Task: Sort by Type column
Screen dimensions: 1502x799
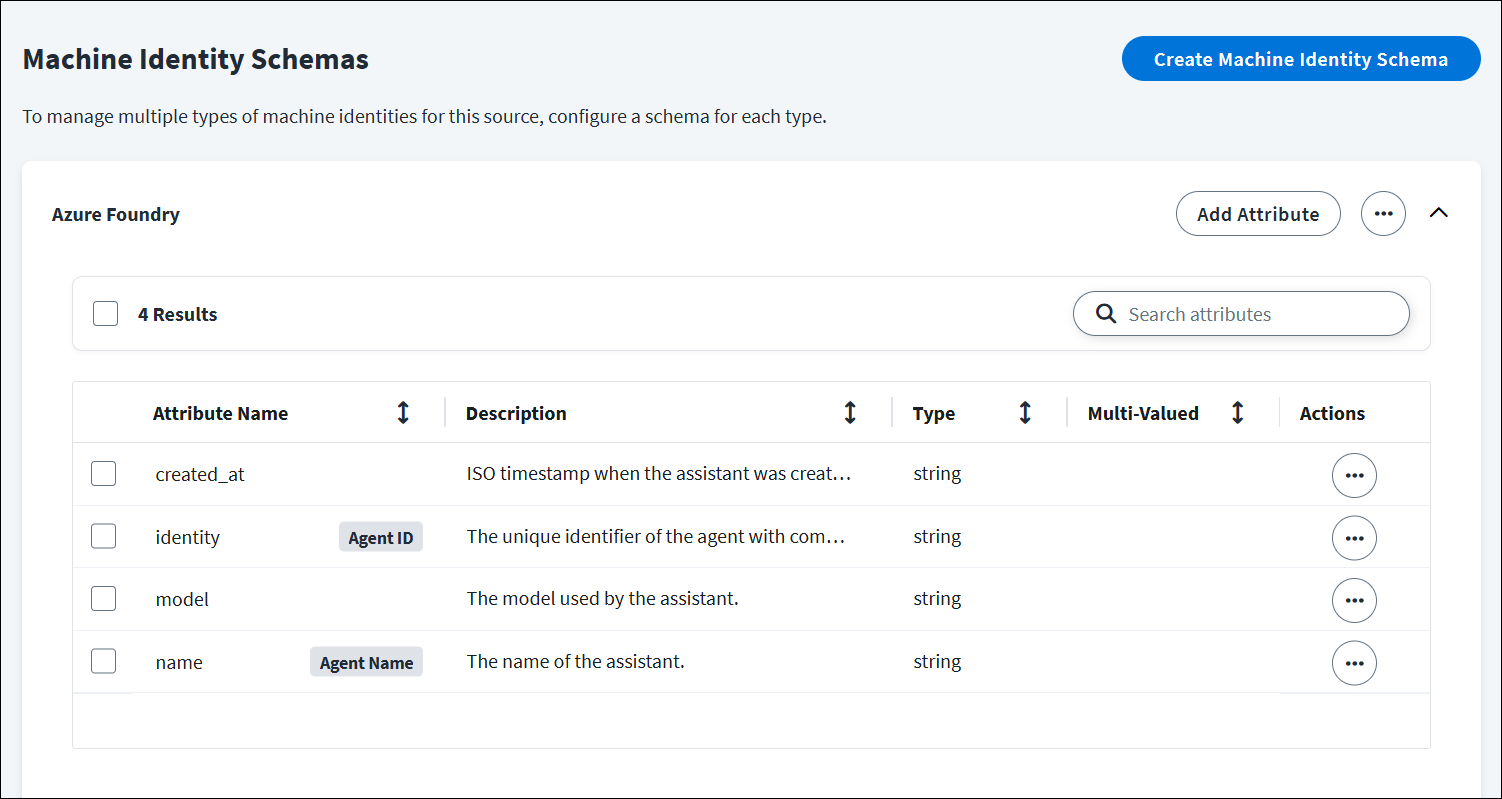Action: [1025, 413]
